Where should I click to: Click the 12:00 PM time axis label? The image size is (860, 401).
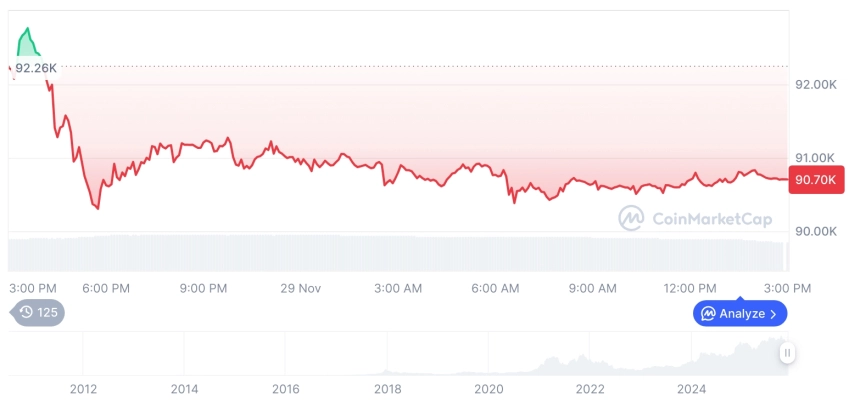pos(691,288)
